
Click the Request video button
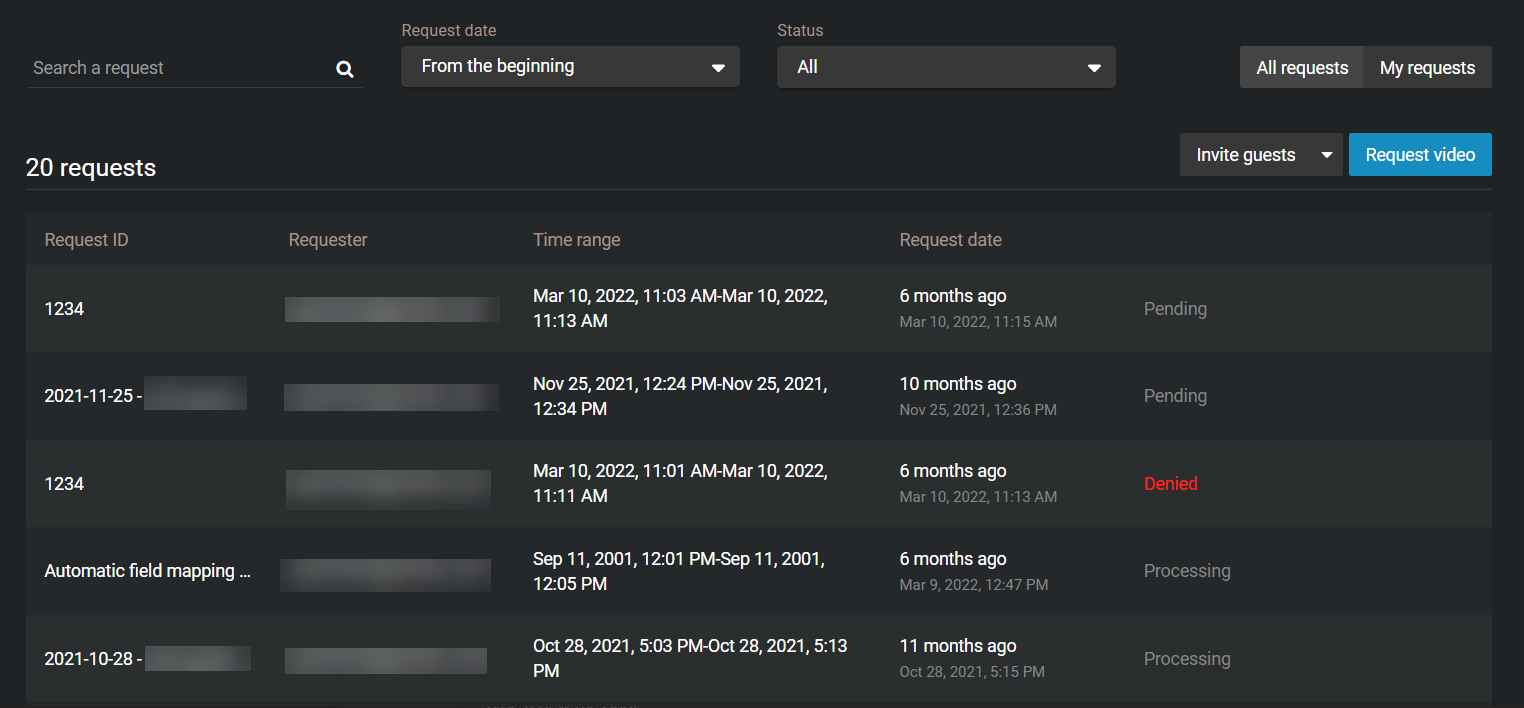[1420, 155]
